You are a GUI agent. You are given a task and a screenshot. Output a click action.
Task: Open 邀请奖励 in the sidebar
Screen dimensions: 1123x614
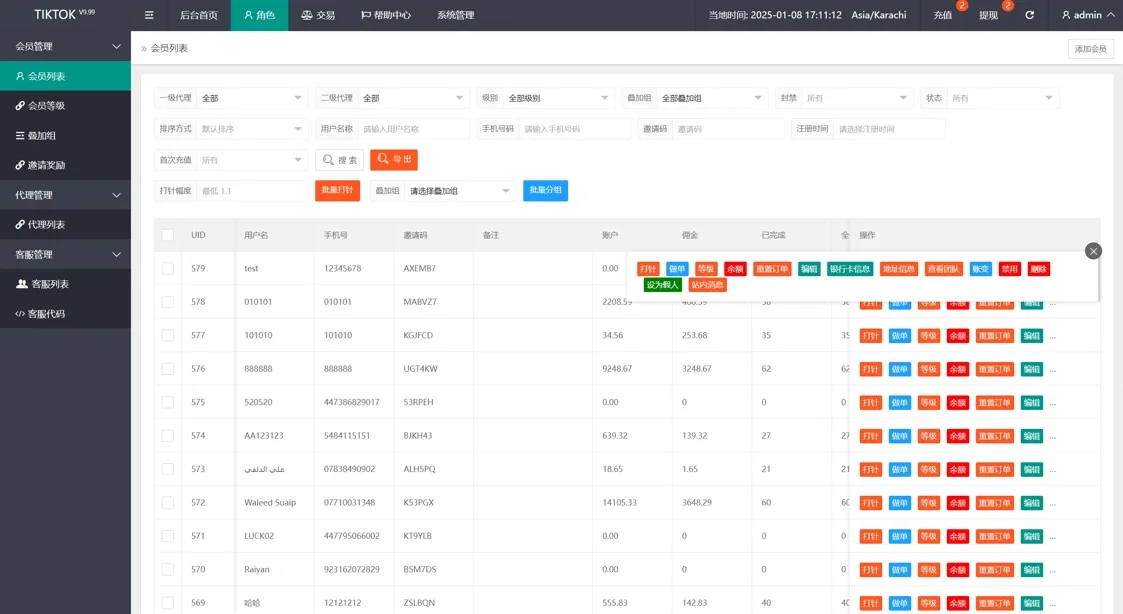tap(47, 165)
